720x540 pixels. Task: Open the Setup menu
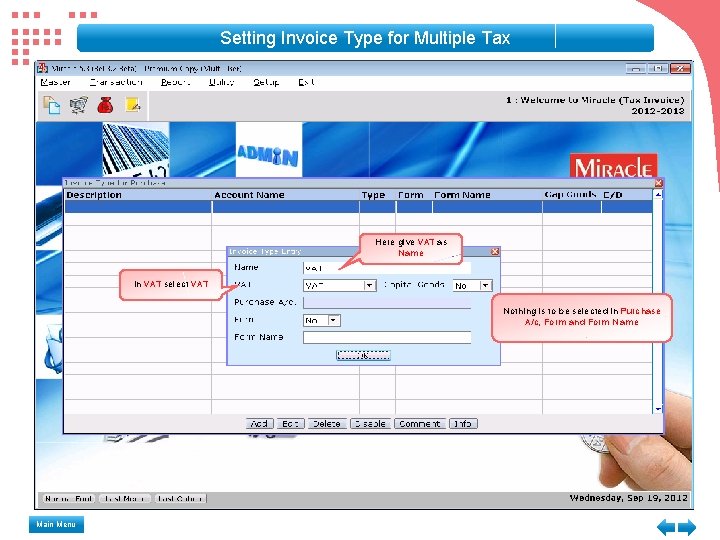pos(266,82)
